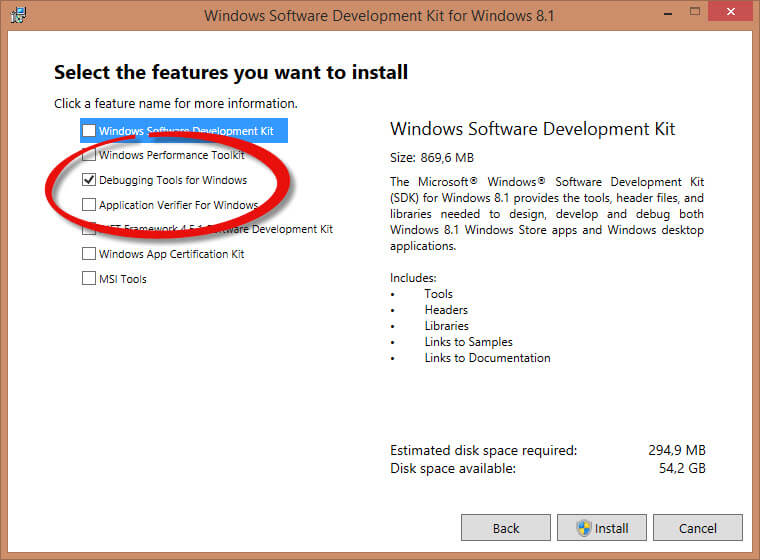Viewport: 760px width, 560px height.
Task: Select the Application Verifier For Windows feature name
Action: click(x=178, y=205)
